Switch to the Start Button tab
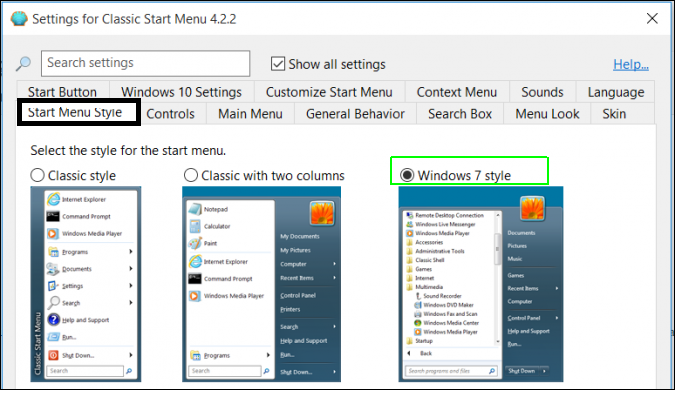 click(x=63, y=92)
